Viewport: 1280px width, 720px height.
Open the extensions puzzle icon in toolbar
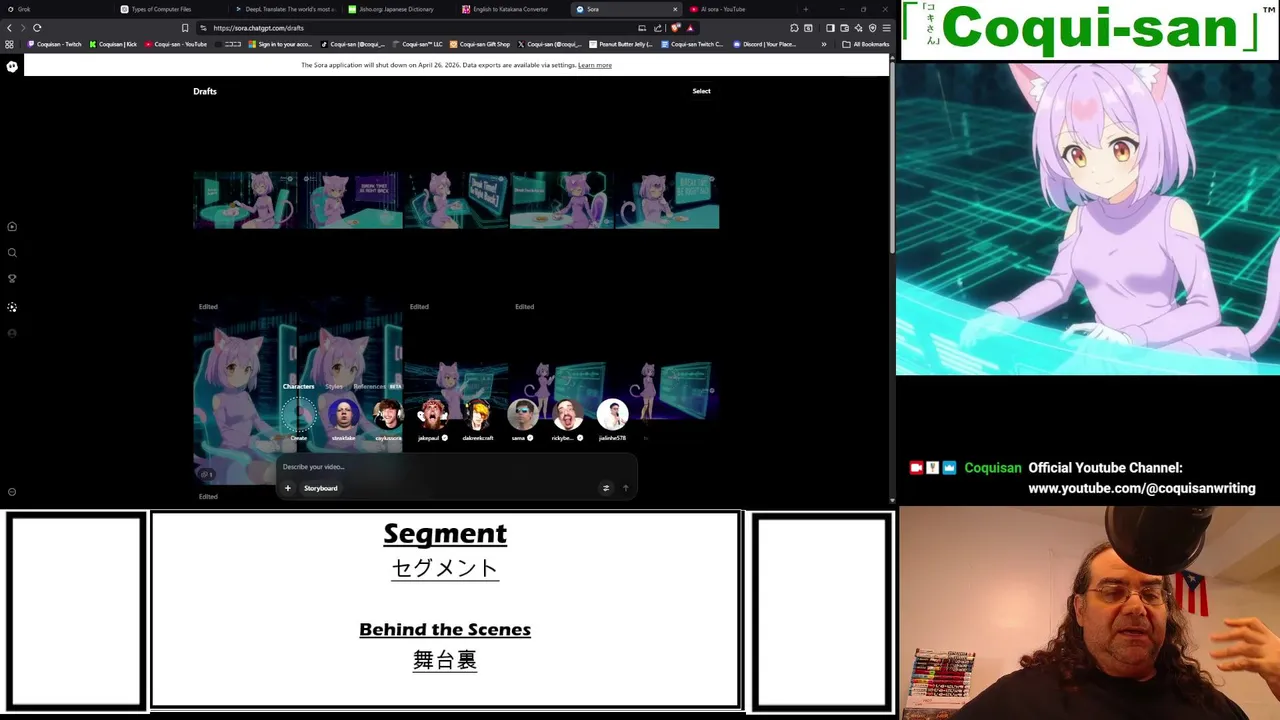click(794, 28)
